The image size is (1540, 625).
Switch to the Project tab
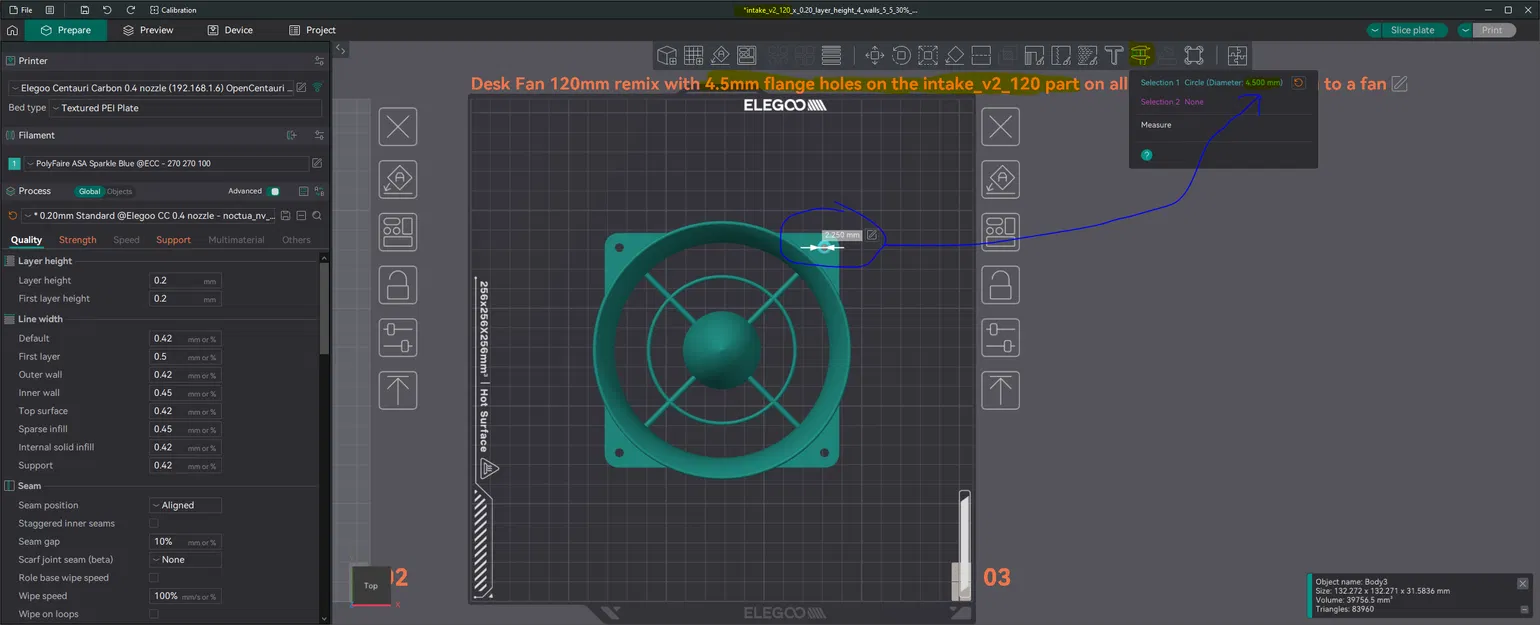pos(312,30)
